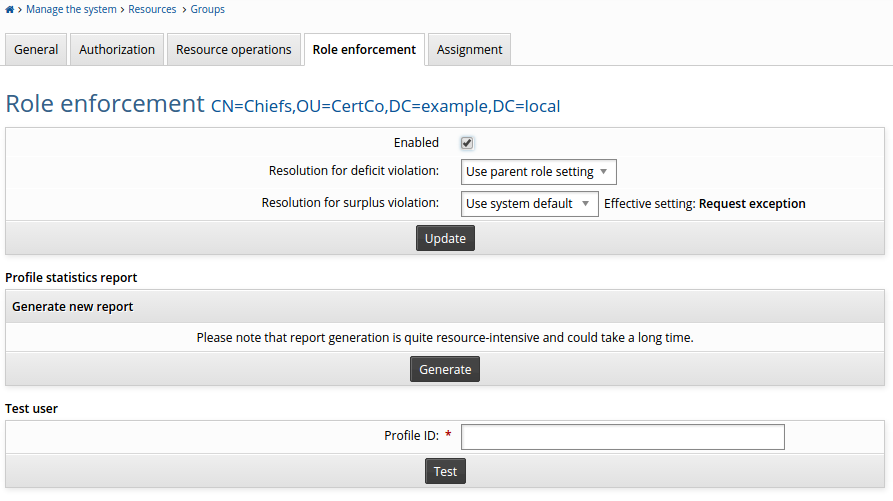
Task: Go to Resources breadcrumb link
Action: coord(152,10)
